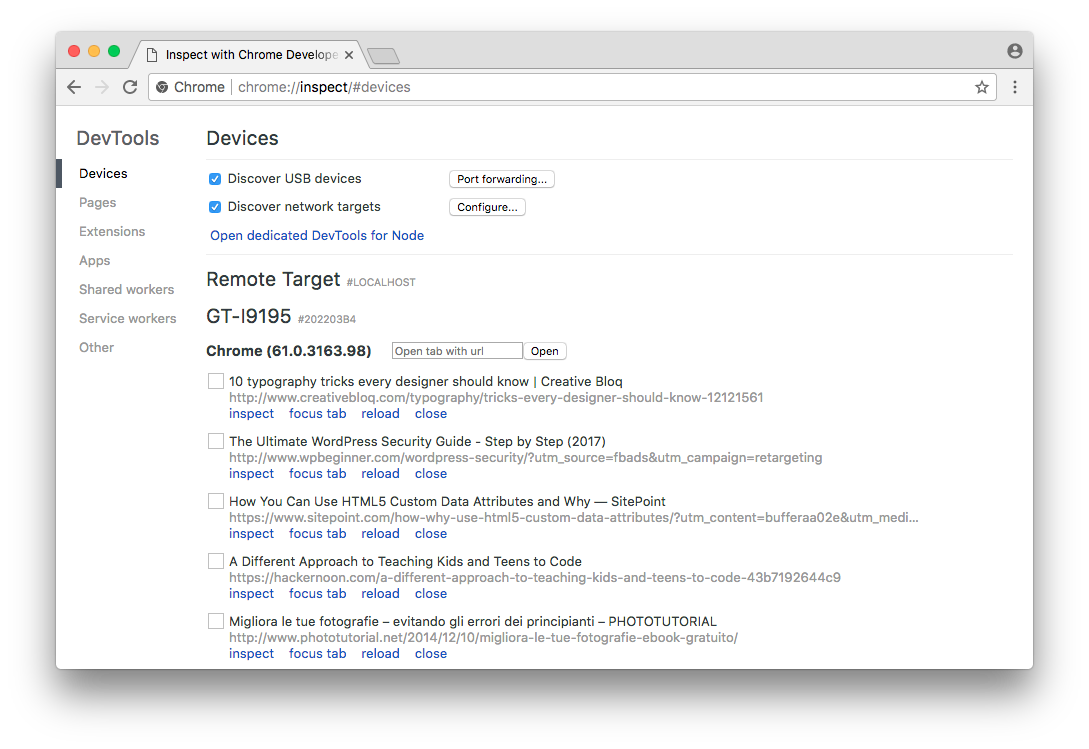Click the Chrome (61.0.3163.98) version label
Image resolution: width=1089 pixels, height=749 pixels.
pyautogui.click(x=289, y=351)
